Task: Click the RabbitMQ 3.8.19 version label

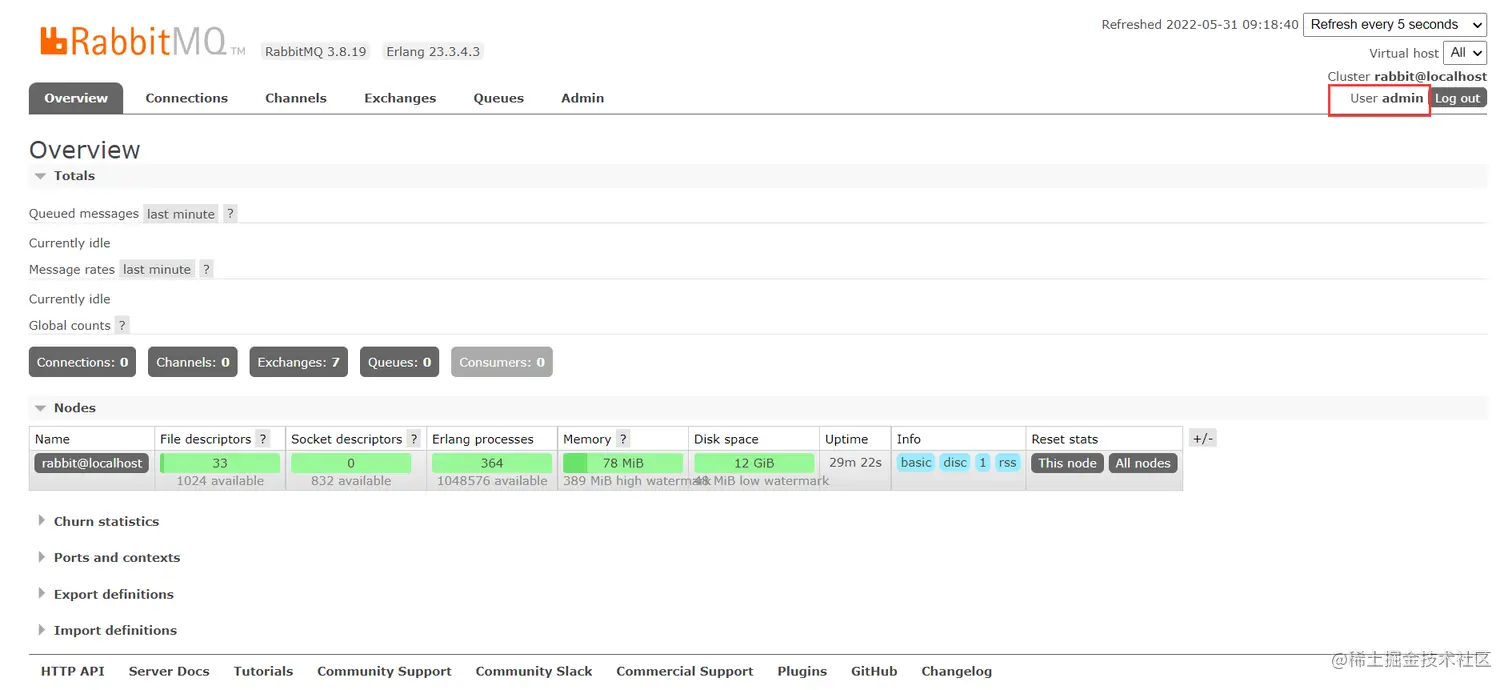Action: (x=316, y=51)
